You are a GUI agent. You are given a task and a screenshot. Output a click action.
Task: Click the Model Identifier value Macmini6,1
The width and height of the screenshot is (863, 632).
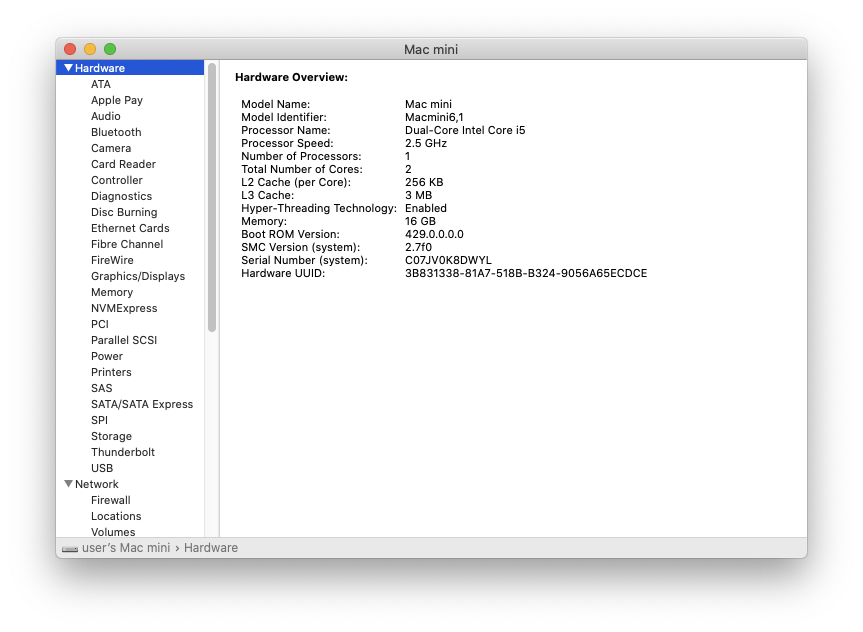(434, 117)
